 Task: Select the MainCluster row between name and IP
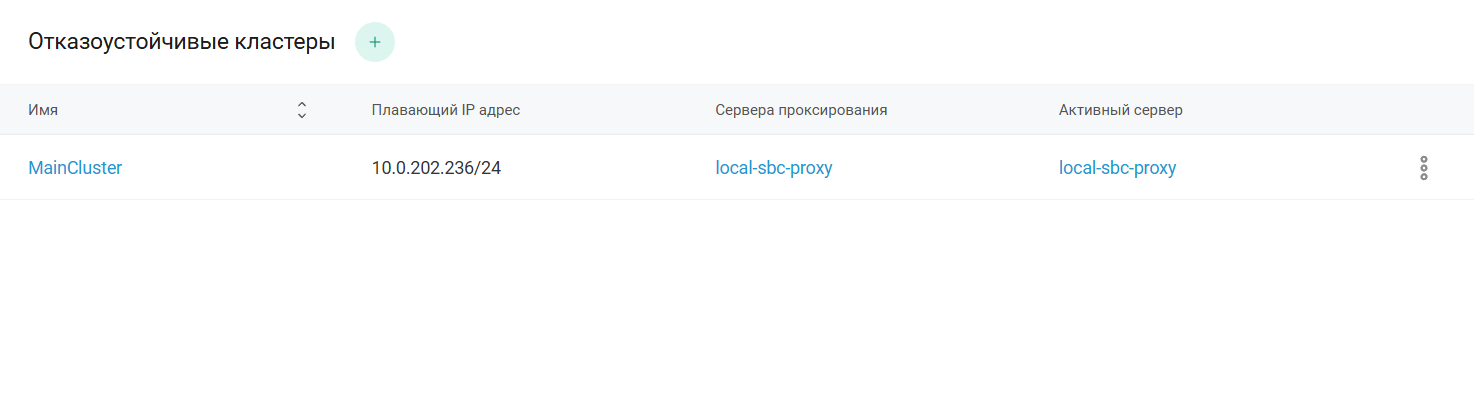click(x=240, y=168)
